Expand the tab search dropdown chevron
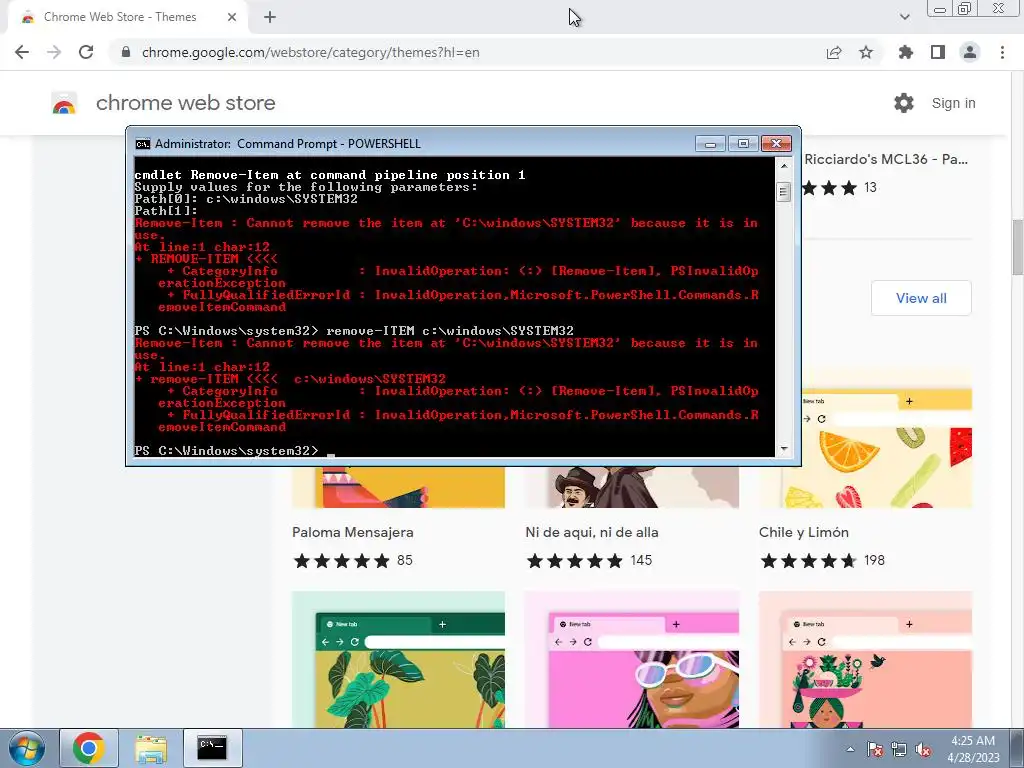Screen dimensions: 1024x768 (904, 17)
